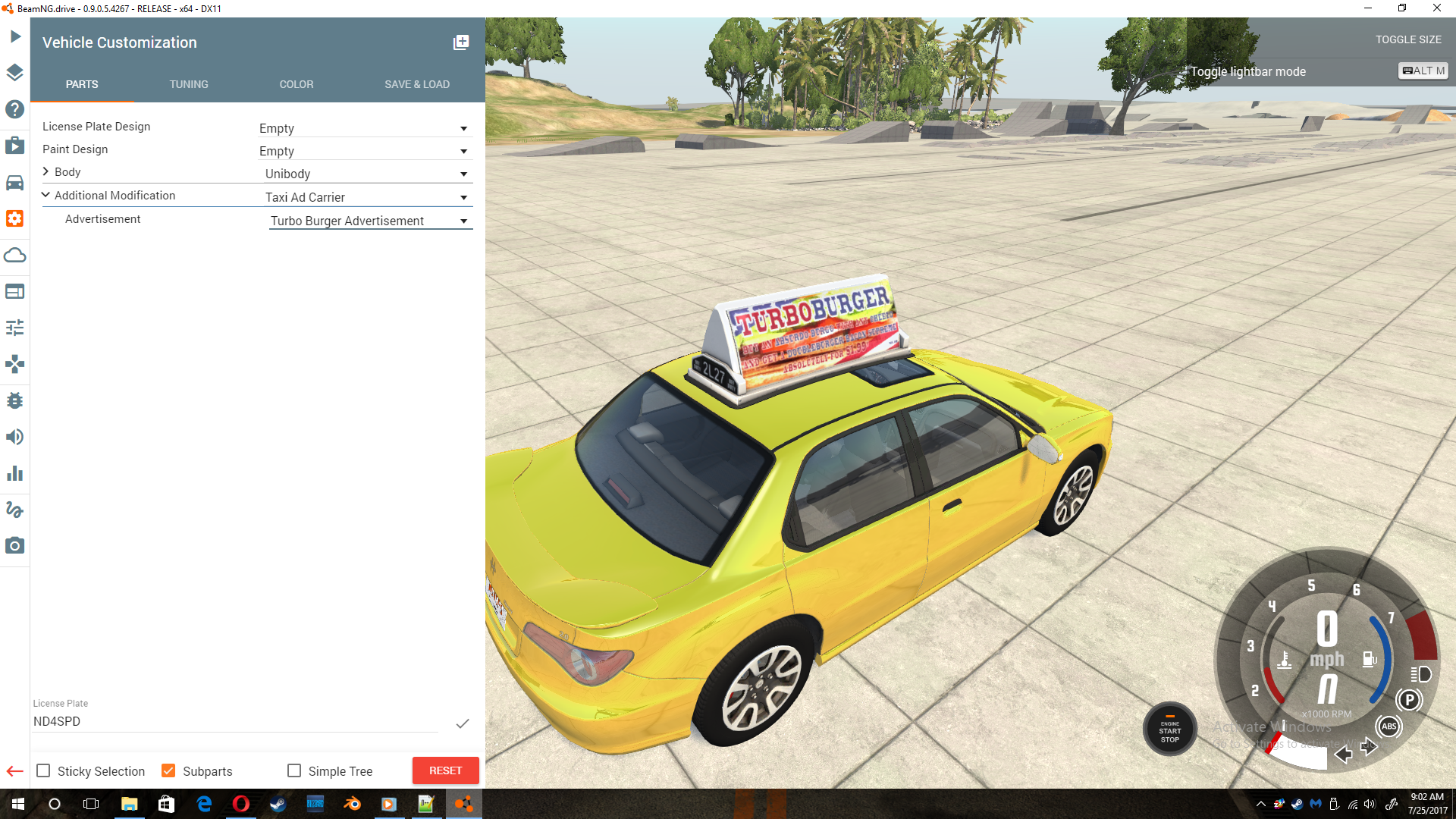Open the environment cloud icon
The width and height of the screenshot is (1456, 819).
[15, 255]
